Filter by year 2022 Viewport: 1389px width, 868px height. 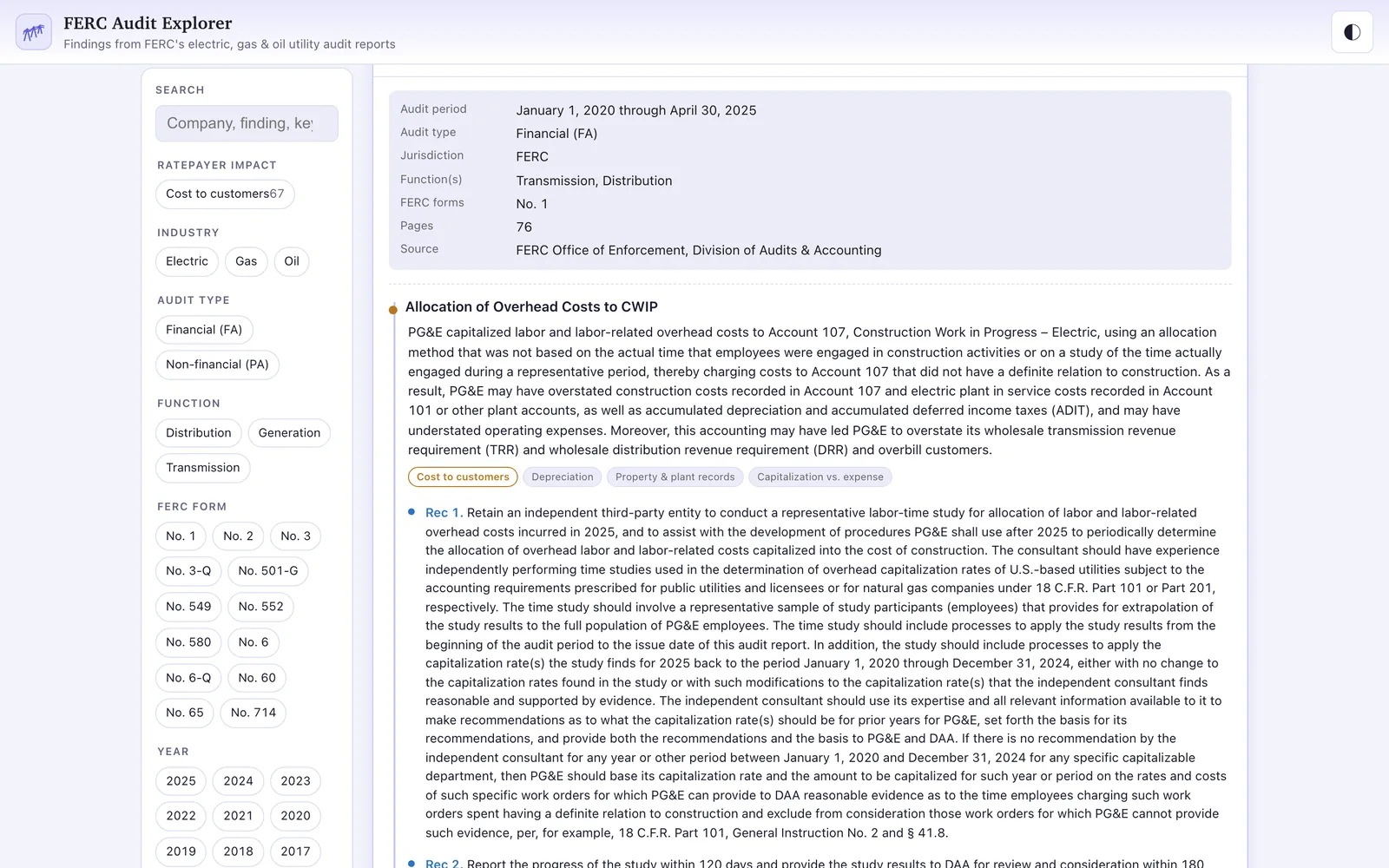pos(181,816)
